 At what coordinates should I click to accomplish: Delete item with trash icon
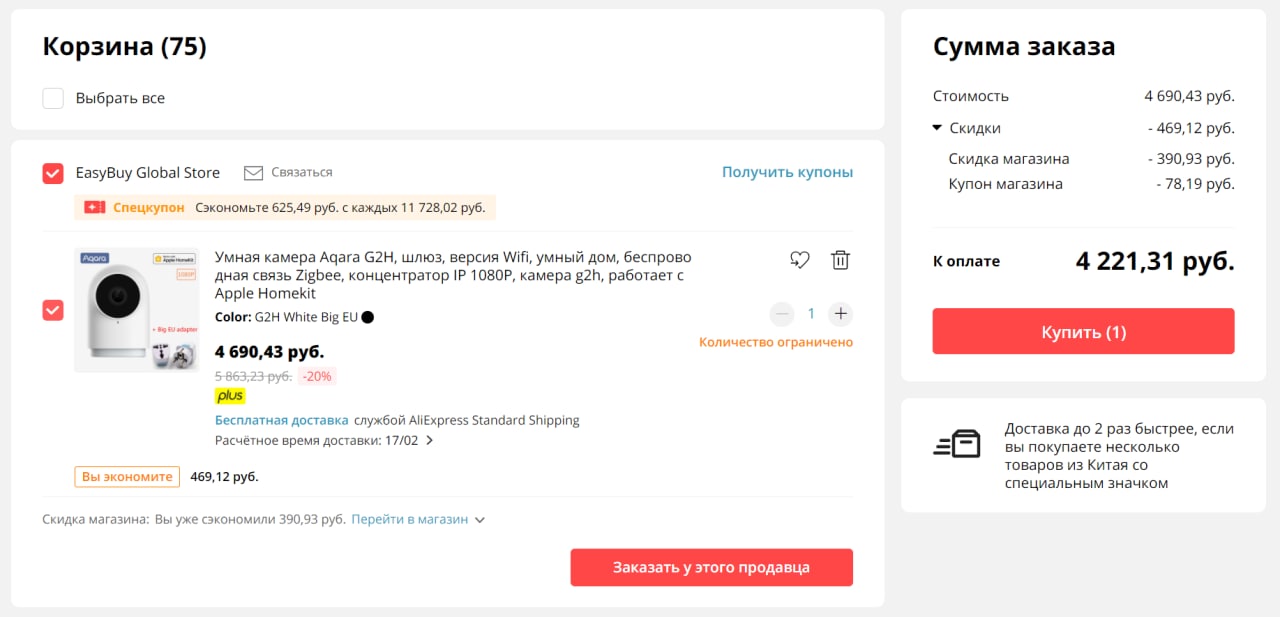tap(840, 260)
